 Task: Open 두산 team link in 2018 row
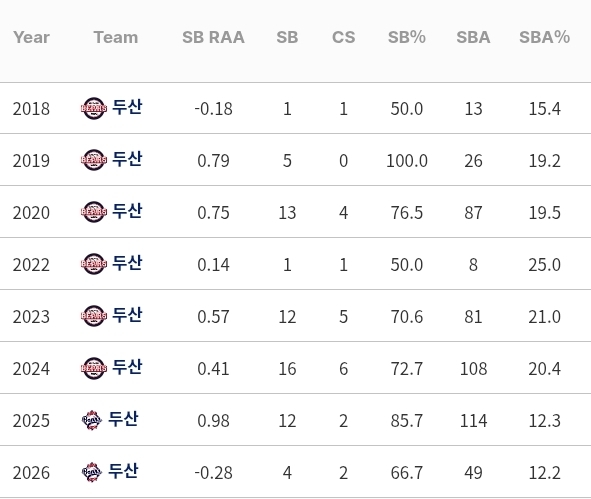tap(127, 107)
